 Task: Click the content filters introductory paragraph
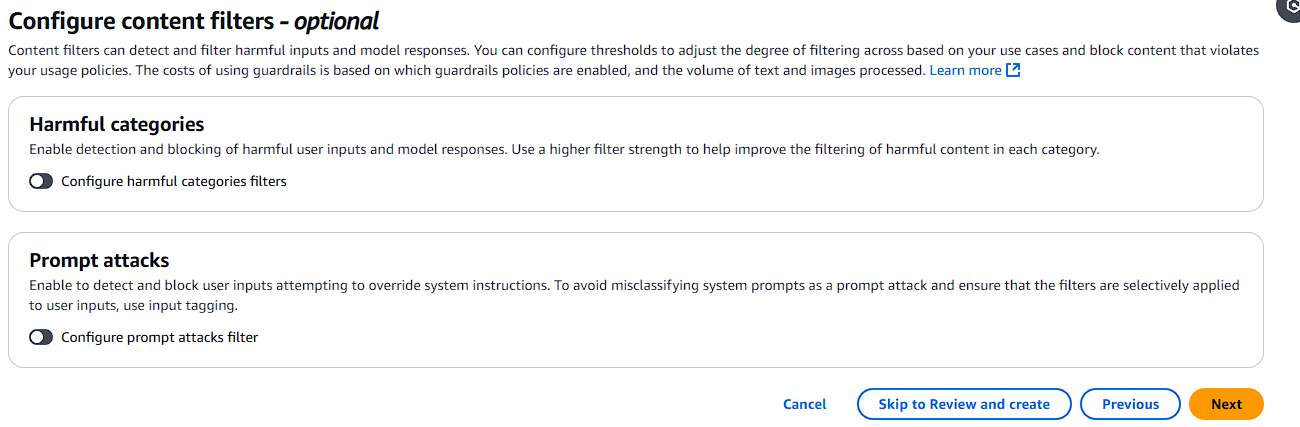[x=634, y=60]
